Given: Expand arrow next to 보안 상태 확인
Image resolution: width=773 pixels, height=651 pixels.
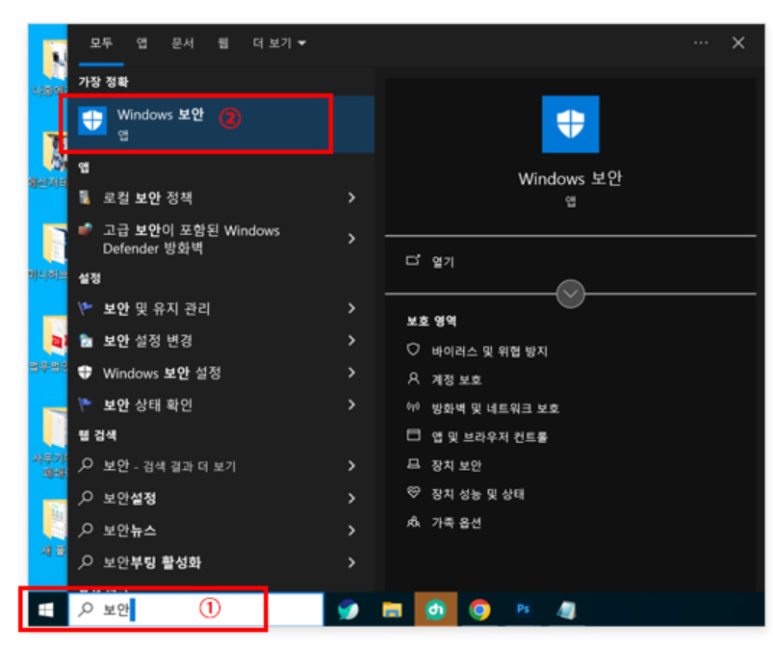Looking at the screenshot, I should tap(351, 405).
